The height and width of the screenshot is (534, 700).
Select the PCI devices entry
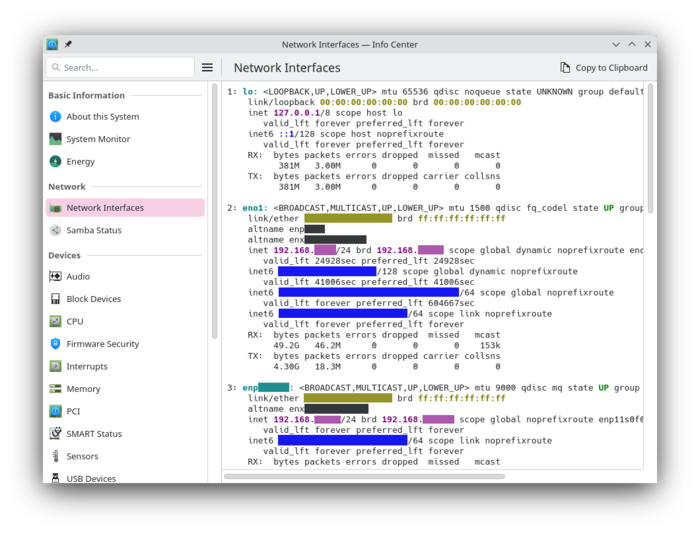73,411
